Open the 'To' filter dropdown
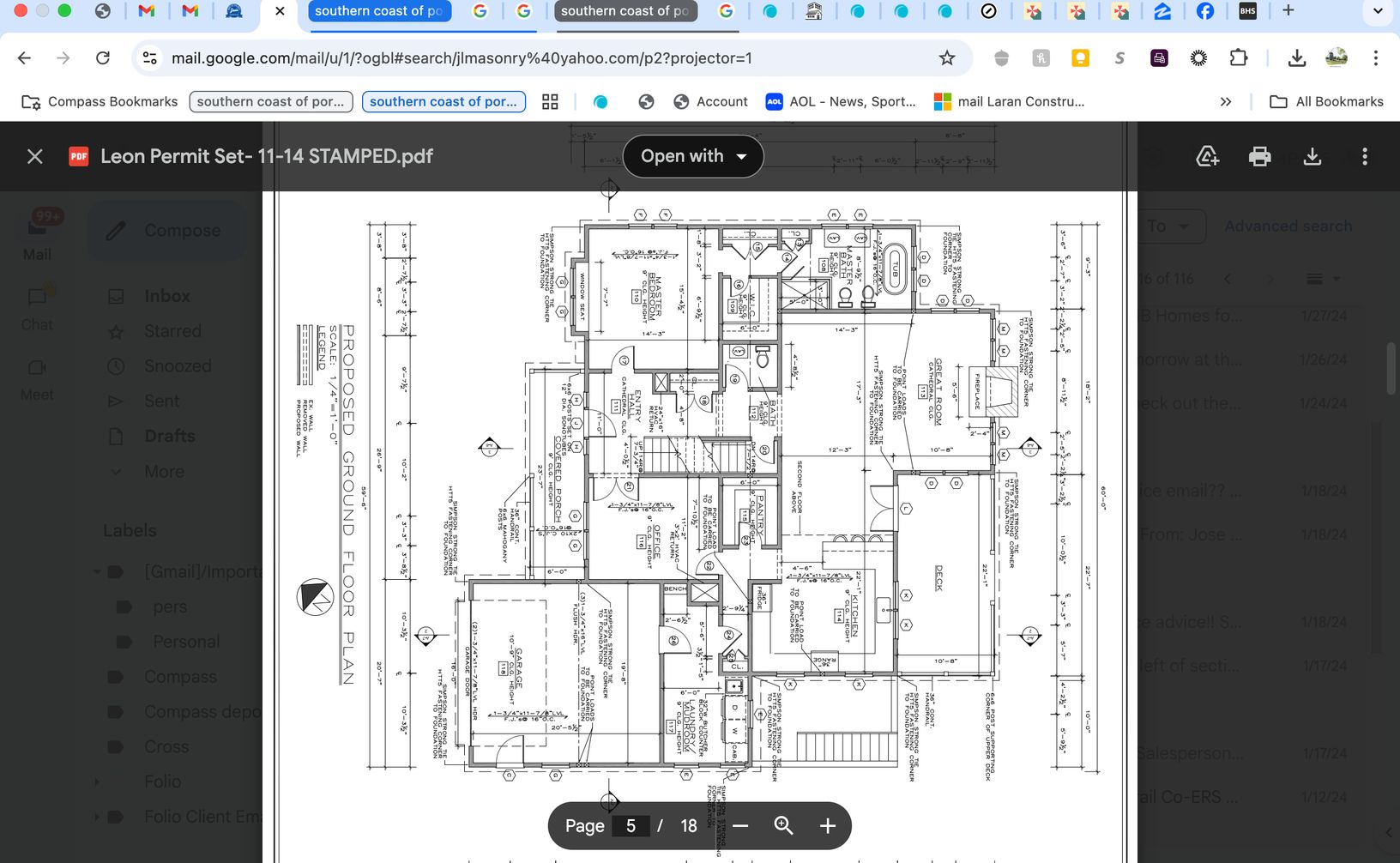 tap(1170, 226)
